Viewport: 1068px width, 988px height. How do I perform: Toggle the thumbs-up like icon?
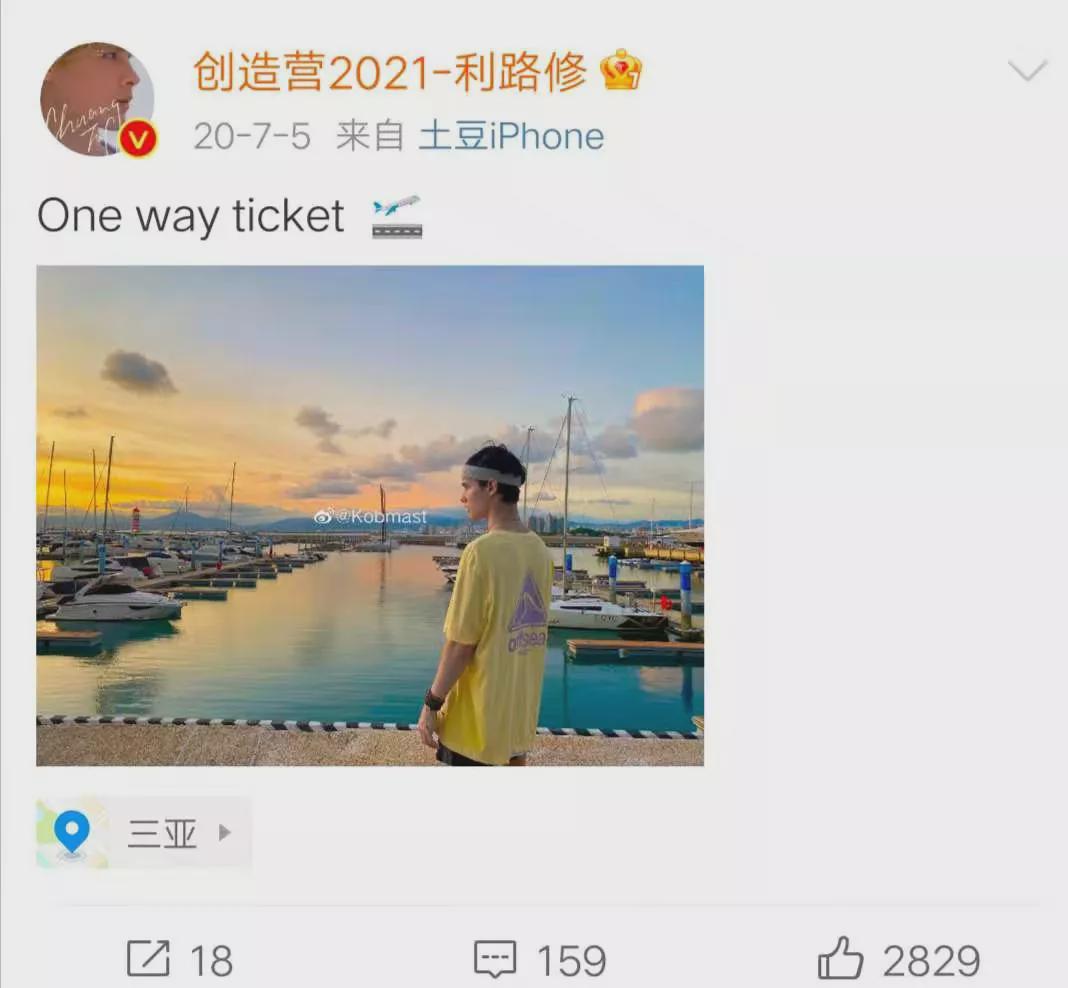[841, 957]
